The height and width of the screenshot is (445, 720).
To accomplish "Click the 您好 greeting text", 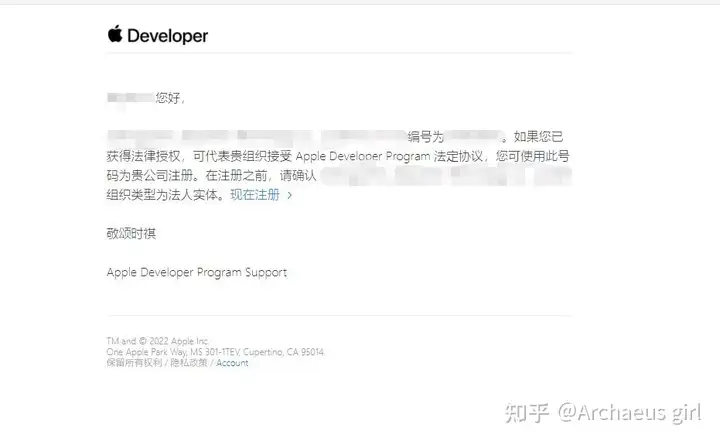I will point(170,98).
